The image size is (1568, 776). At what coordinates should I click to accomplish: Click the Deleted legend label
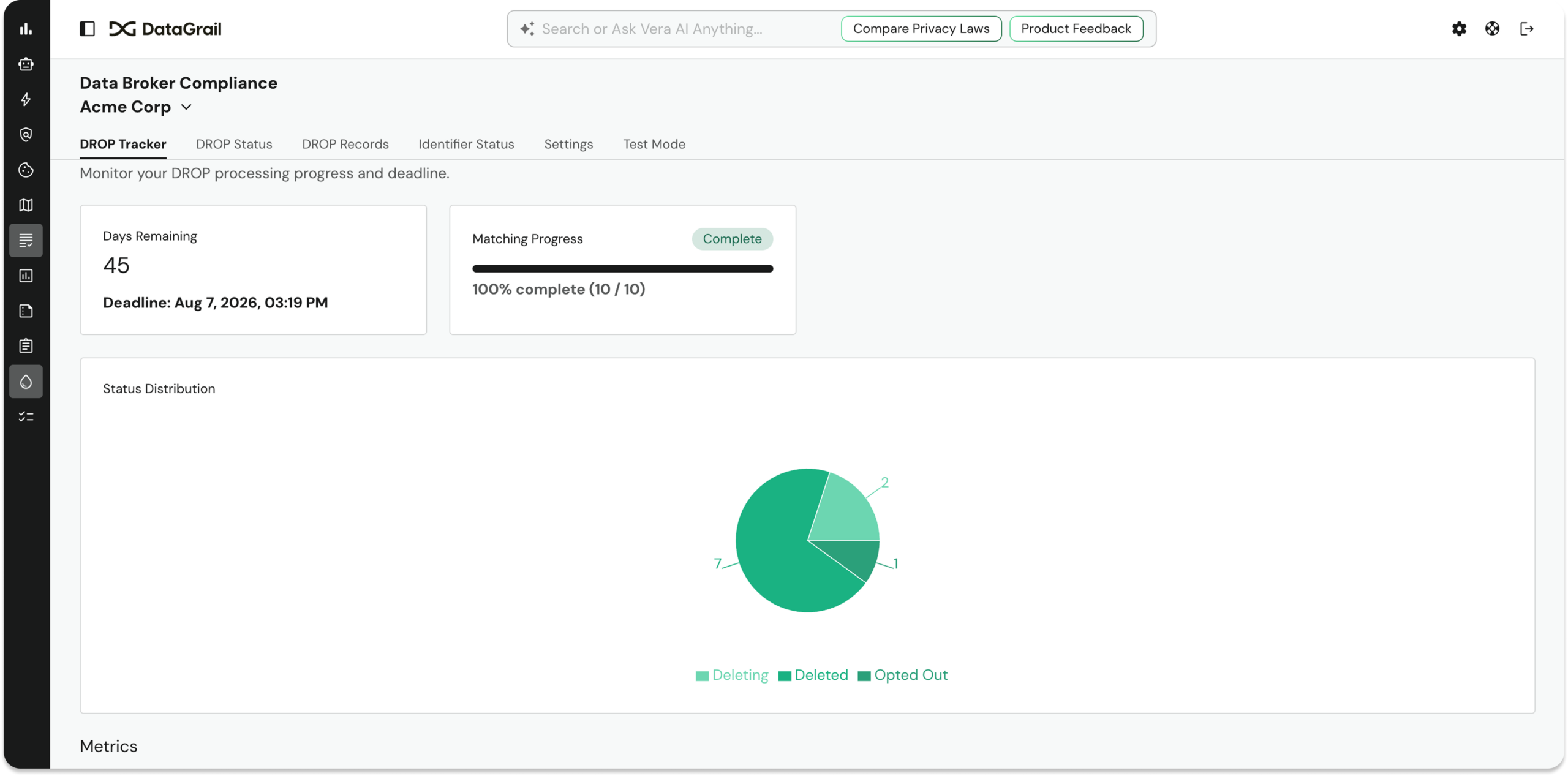(x=821, y=675)
